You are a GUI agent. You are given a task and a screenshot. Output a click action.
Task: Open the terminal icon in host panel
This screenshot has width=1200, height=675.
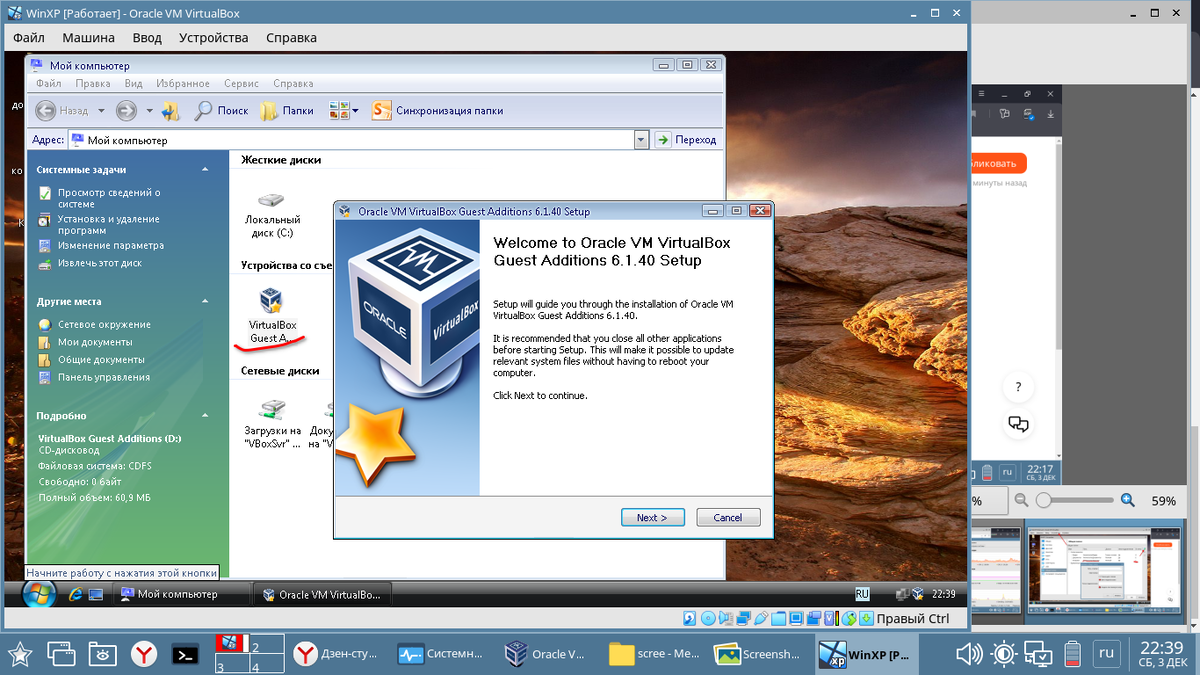[186, 654]
